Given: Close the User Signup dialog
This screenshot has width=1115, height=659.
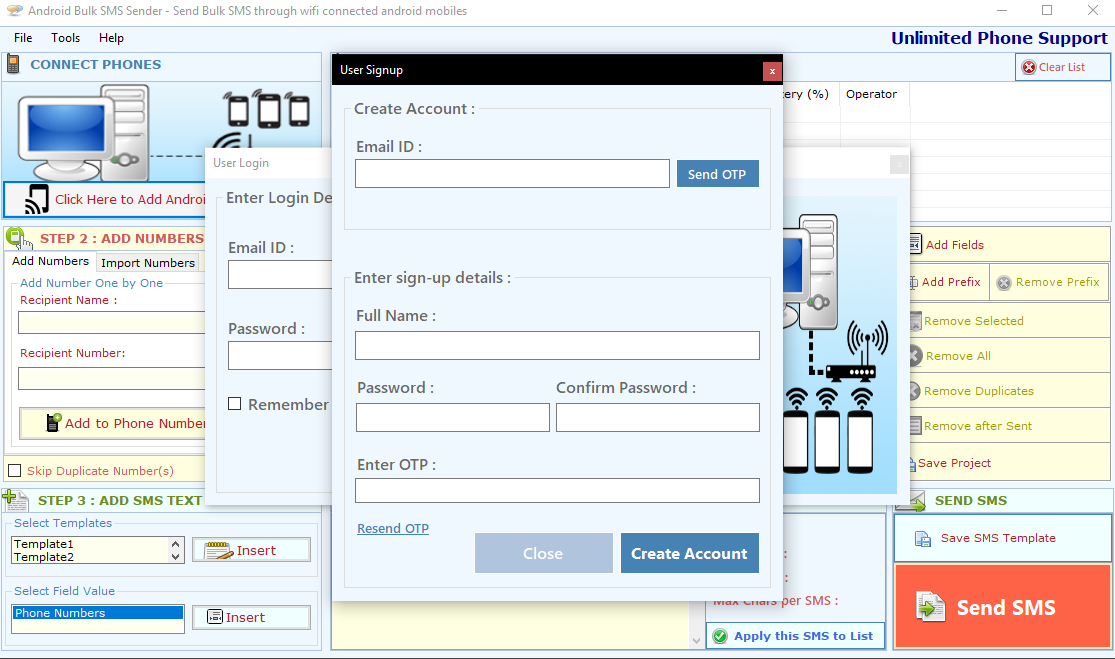Looking at the screenshot, I should coord(770,70).
